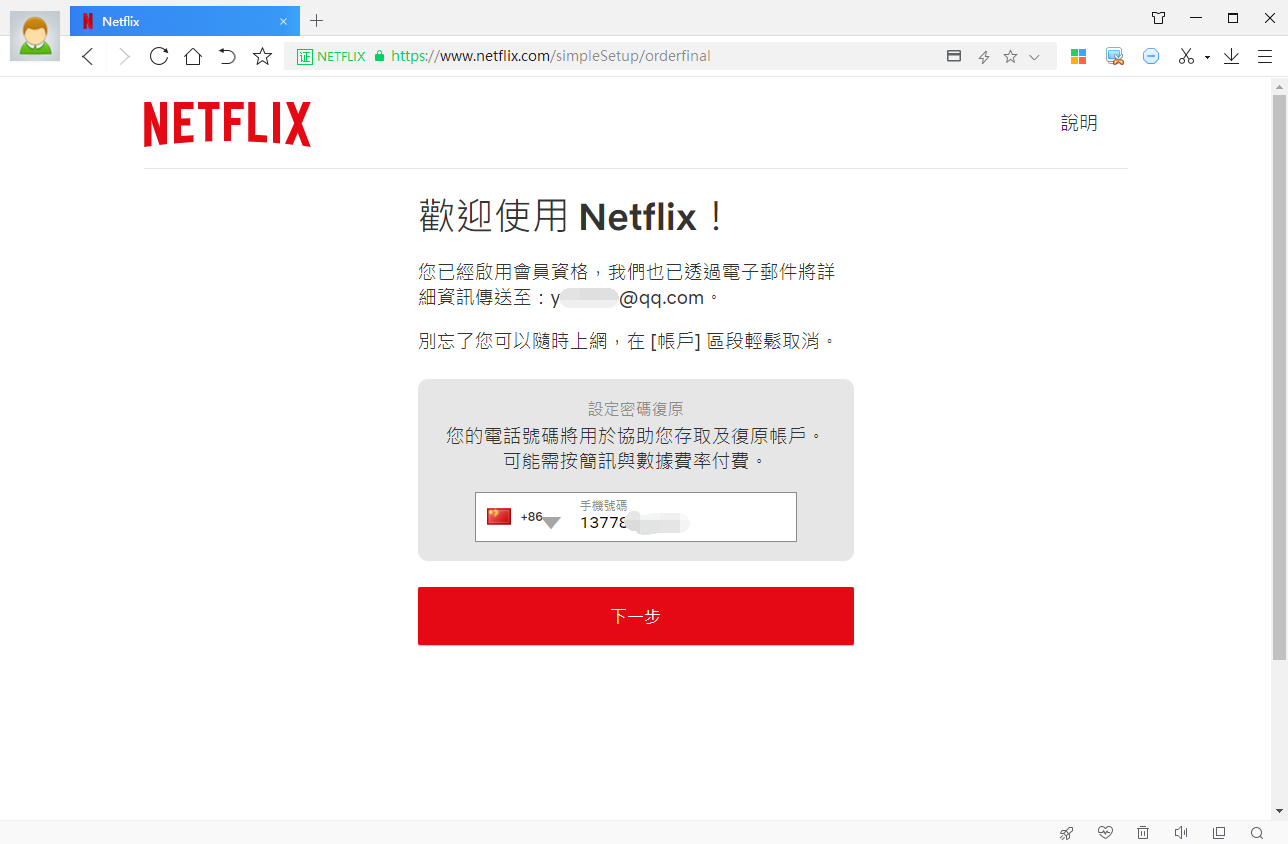Screen dimensions: 1288x844
Task: Open the browser hamburger menu
Action: click(x=1265, y=57)
